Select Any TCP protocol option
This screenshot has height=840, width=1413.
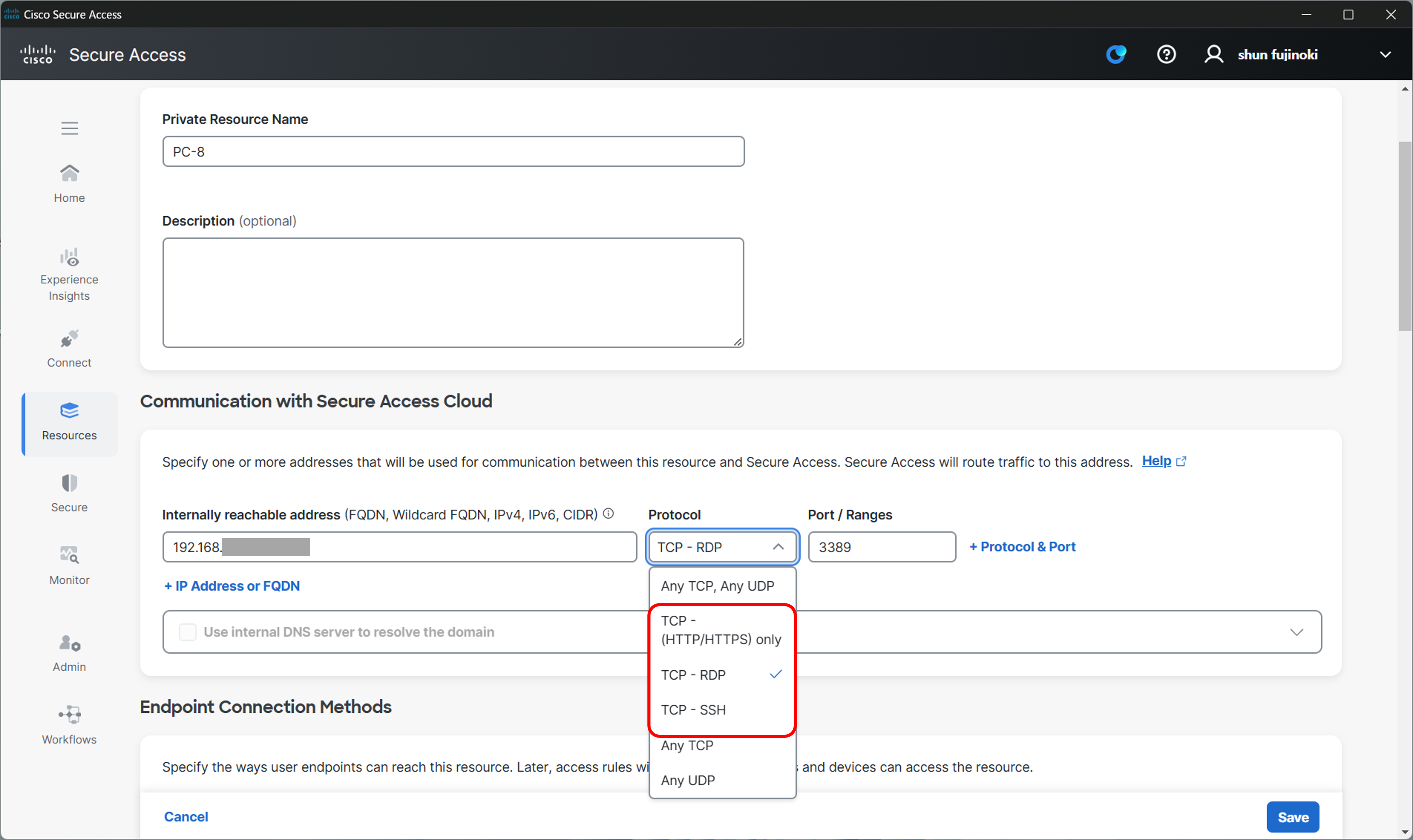tap(722, 745)
